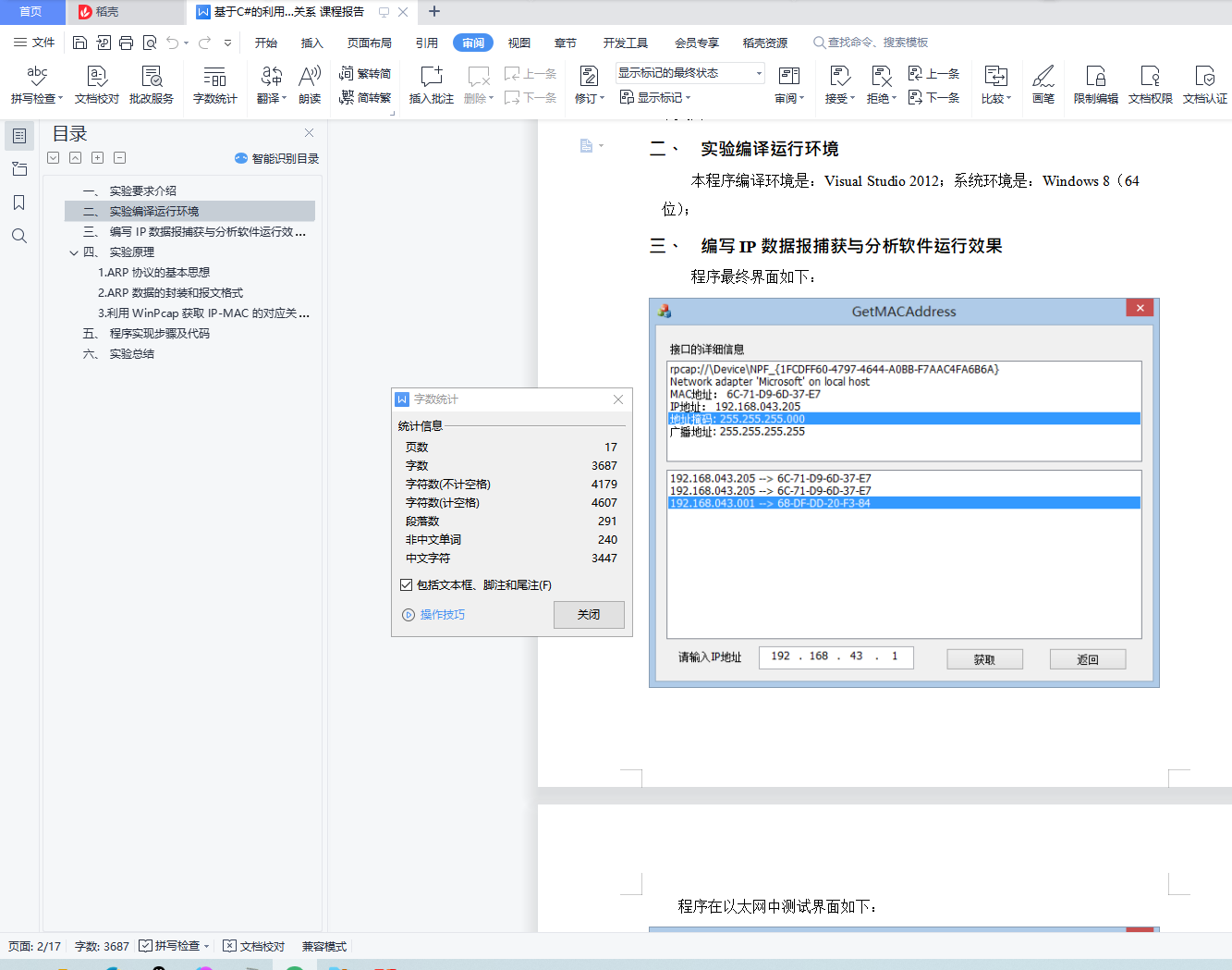
Task: Collapse the 四、实验原理 outline node
Action: coord(74,252)
